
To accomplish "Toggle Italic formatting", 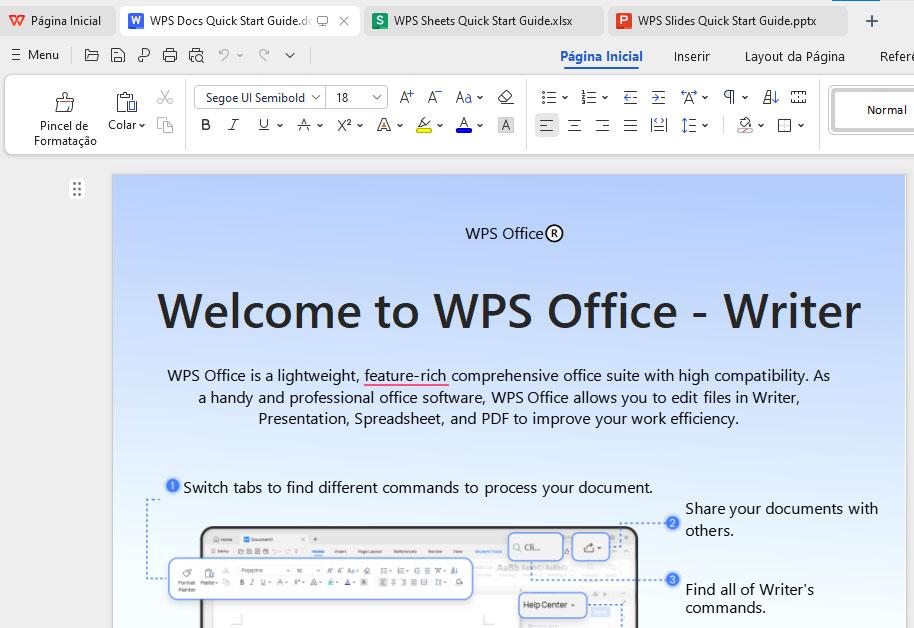I will [x=234, y=125].
